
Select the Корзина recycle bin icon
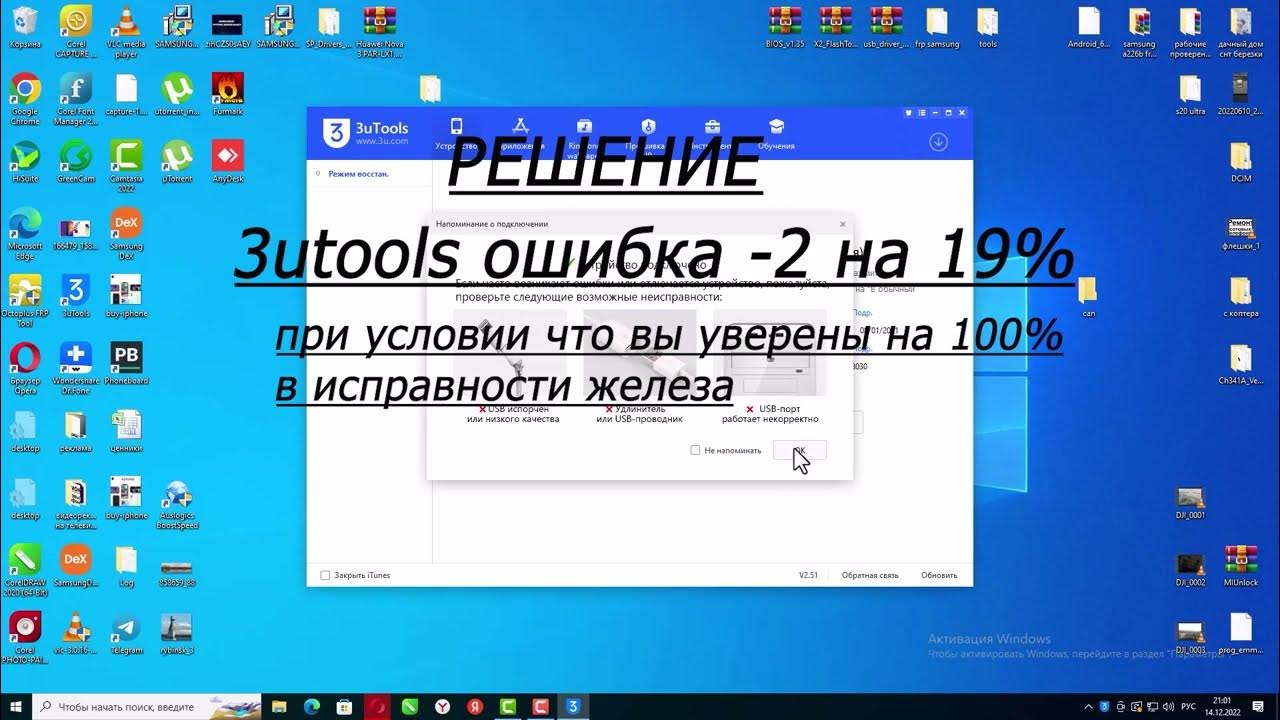(25, 28)
